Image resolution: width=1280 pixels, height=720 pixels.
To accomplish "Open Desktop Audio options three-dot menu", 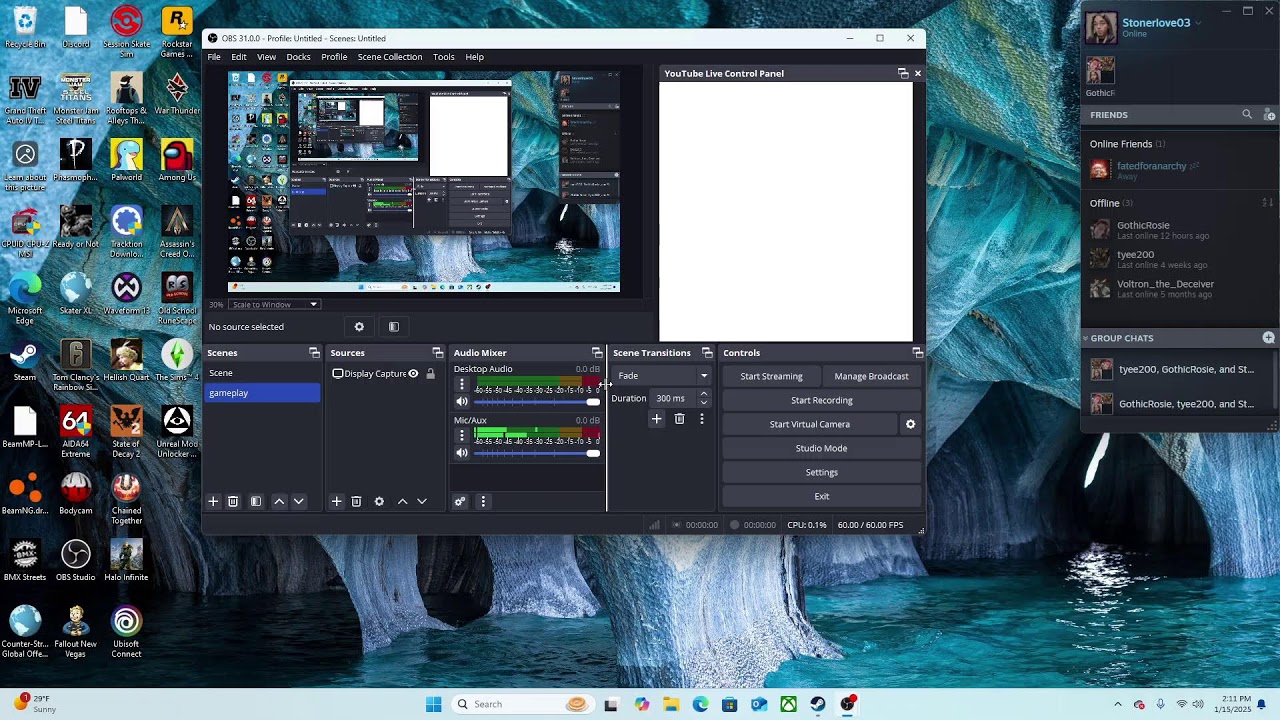I will 462,385.
